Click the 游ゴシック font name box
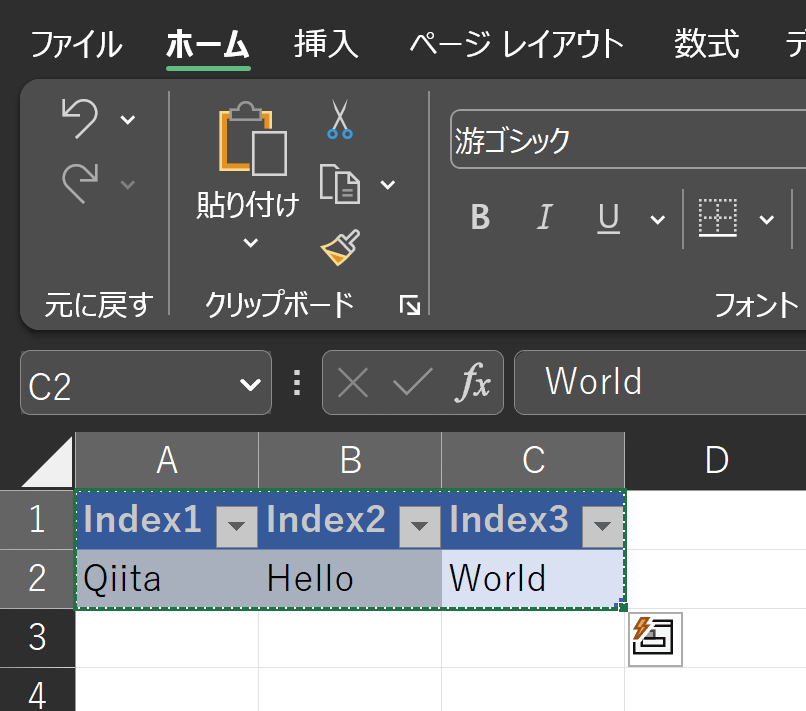Viewport: 806px width, 711px height. [x=628, y=139]
